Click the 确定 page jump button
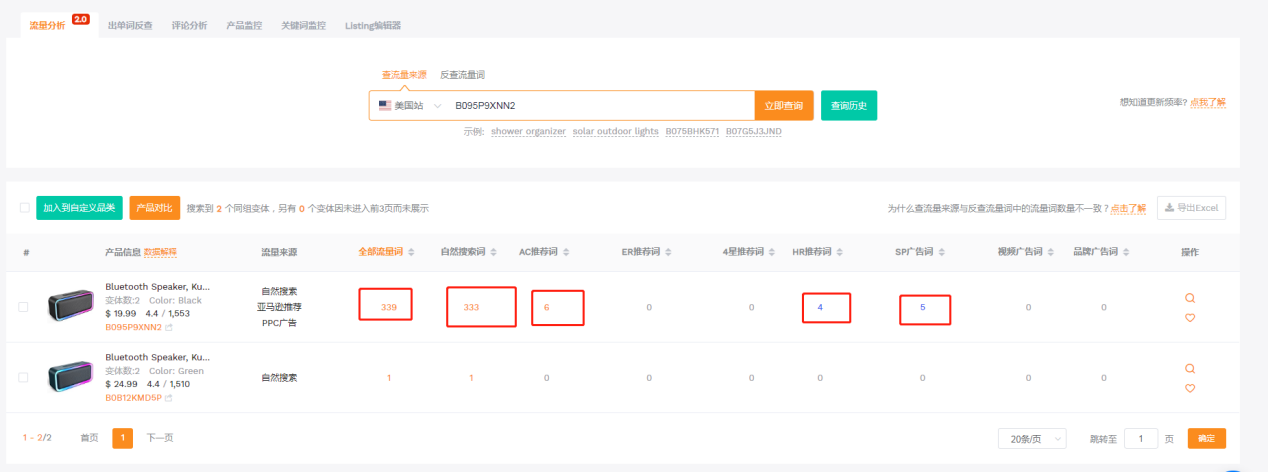This screenshot has width=1268, height=472. point(1207,439)
